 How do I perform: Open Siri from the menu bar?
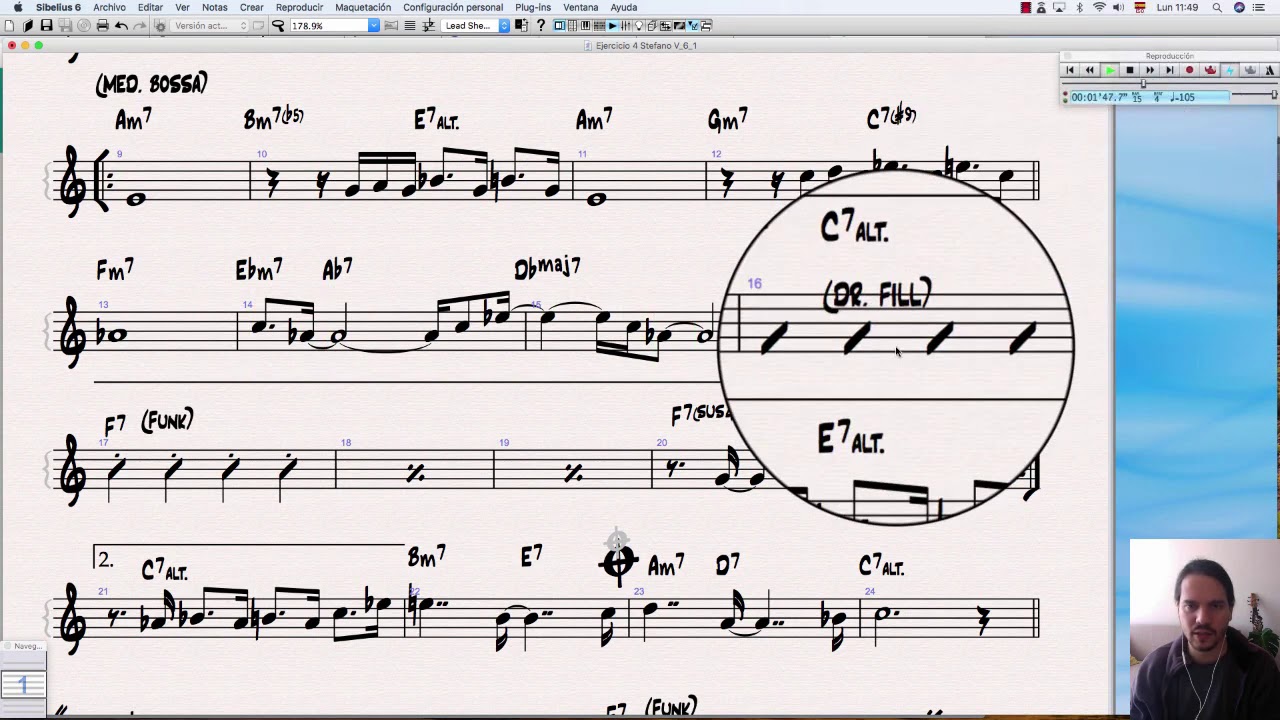pos(1240,7)
